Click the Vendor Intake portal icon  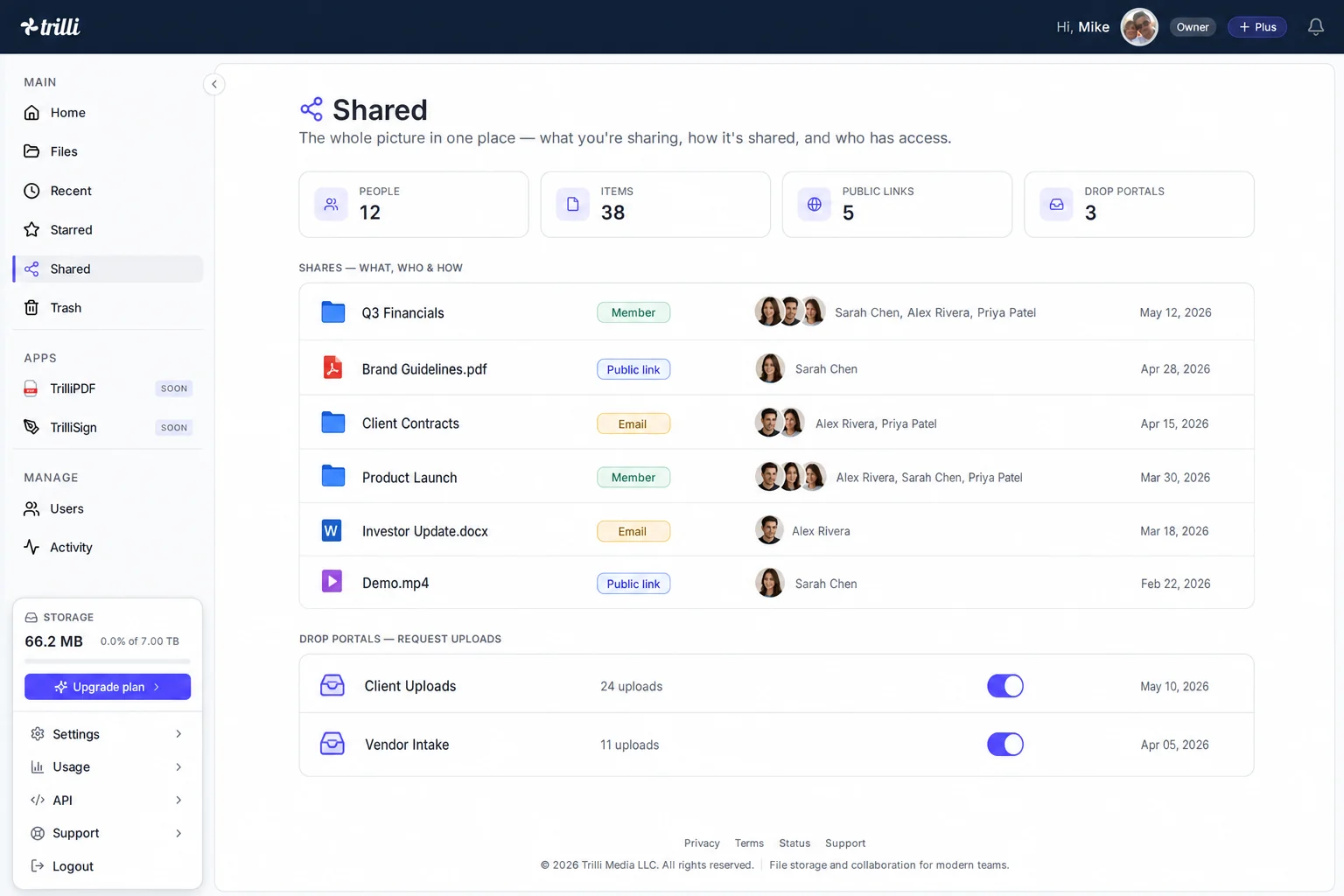pyautogui.click(x=332, y=744)
